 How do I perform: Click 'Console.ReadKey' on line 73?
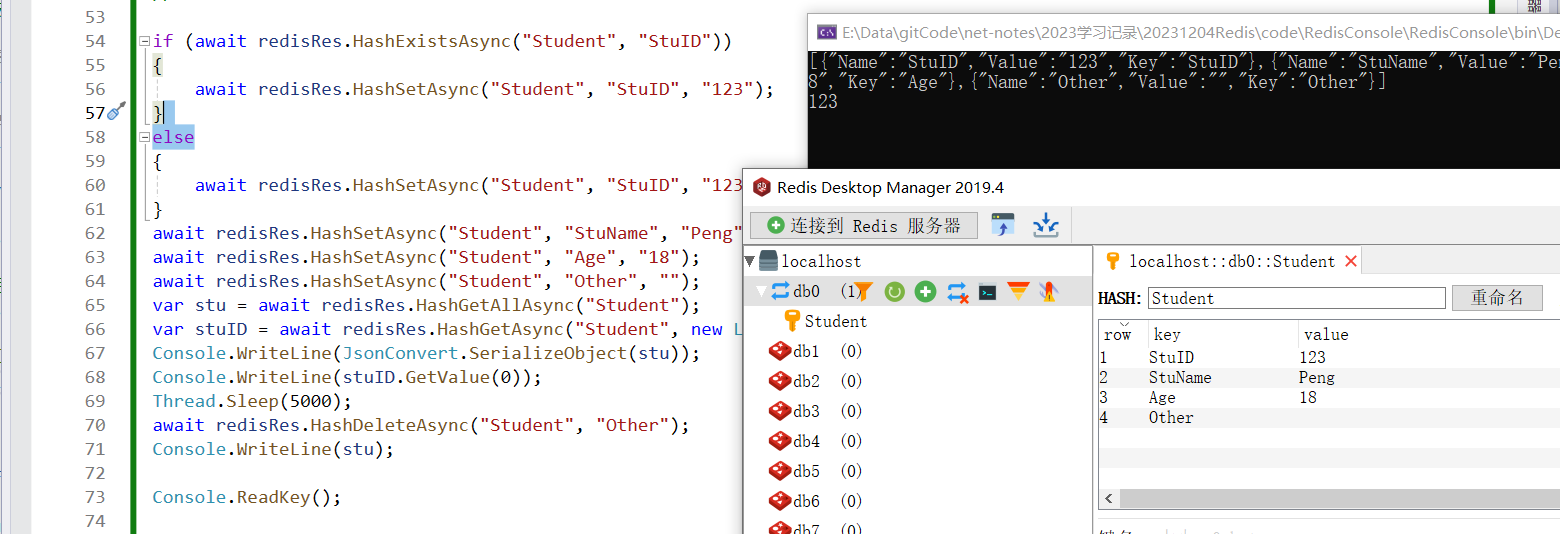(232, 497)
